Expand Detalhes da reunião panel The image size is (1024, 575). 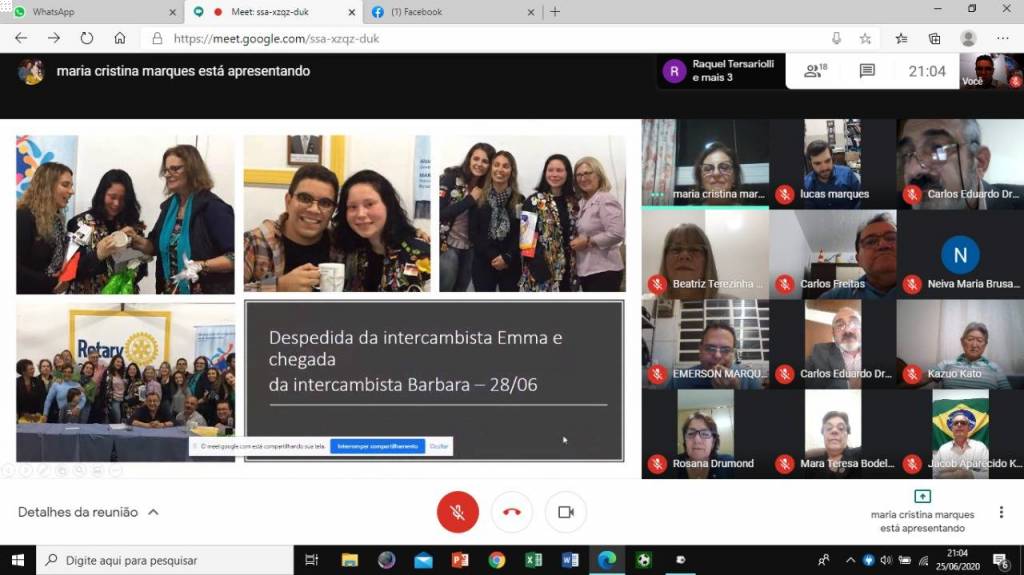[x=88, y=512]
